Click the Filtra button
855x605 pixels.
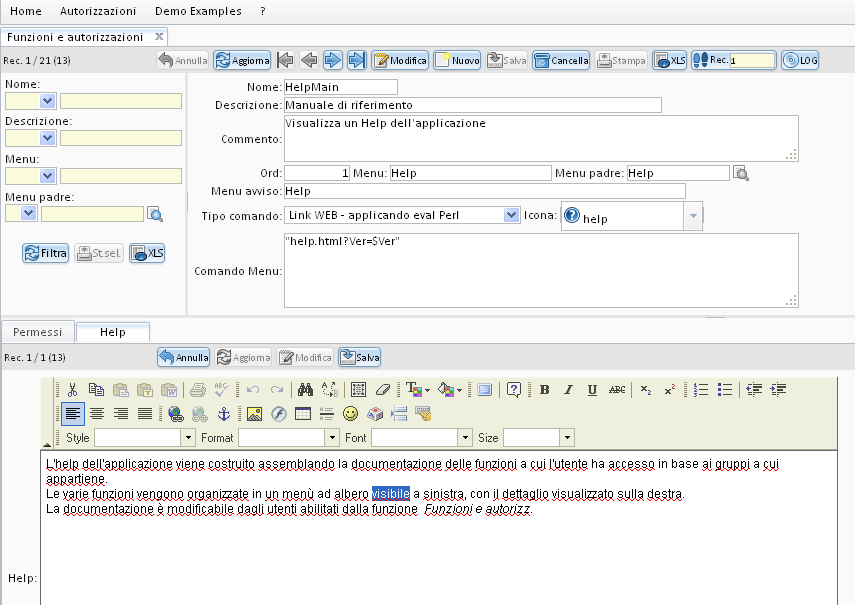(x=45, y=253)
